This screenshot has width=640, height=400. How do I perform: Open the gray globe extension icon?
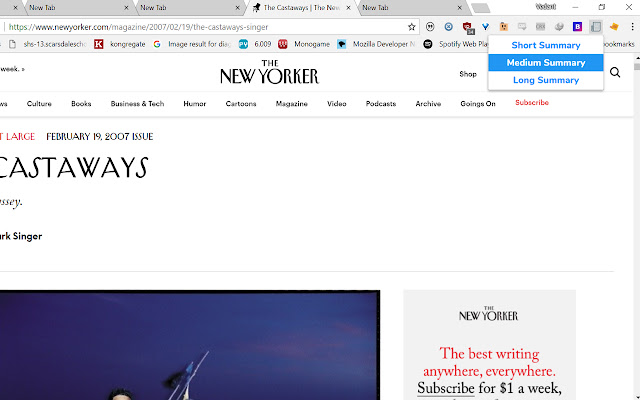click(x=559, y=27)
